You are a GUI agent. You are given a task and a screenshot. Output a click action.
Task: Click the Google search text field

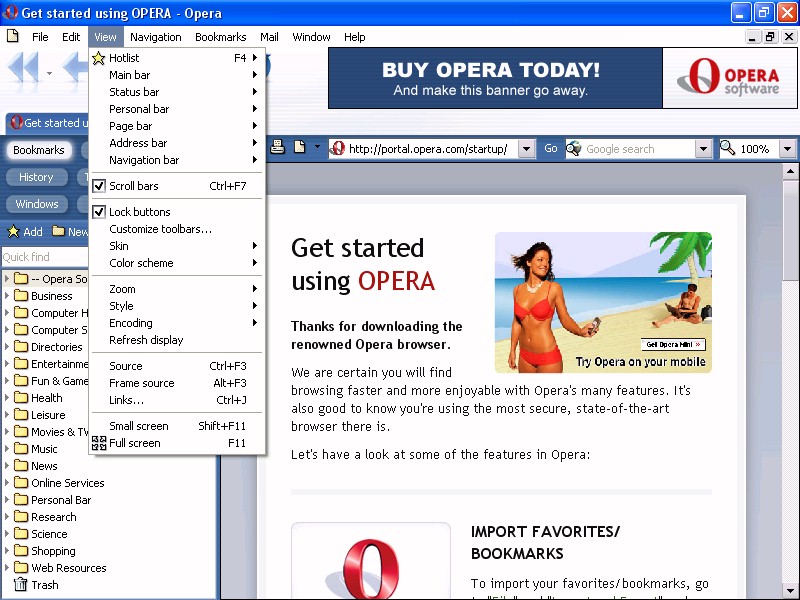click(638, 149)
